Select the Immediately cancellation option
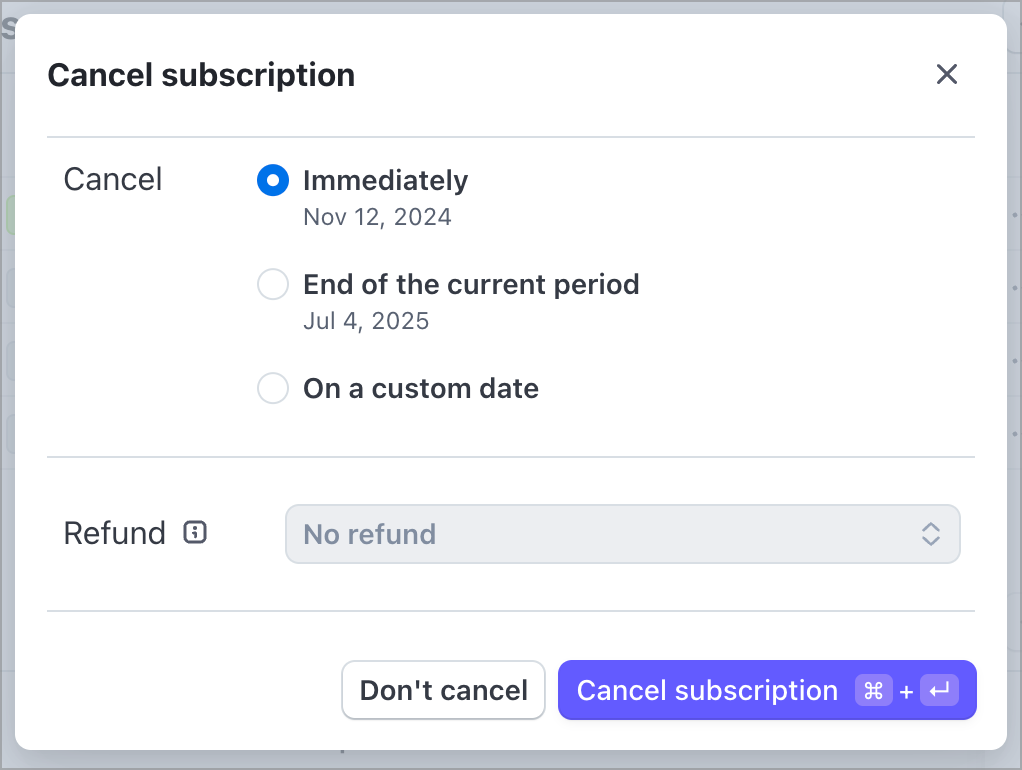 (x=385, y=181)
